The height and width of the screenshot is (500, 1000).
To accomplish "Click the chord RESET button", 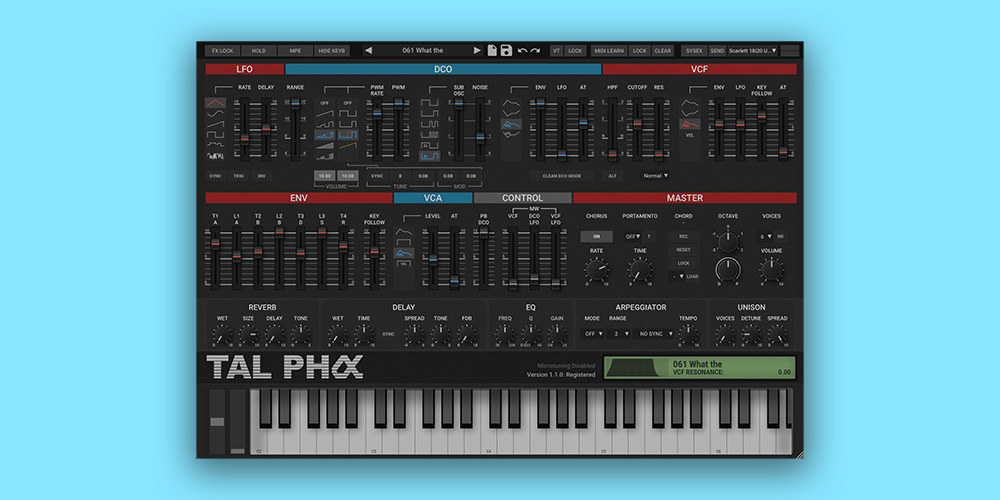I will (x=683, y=250).
